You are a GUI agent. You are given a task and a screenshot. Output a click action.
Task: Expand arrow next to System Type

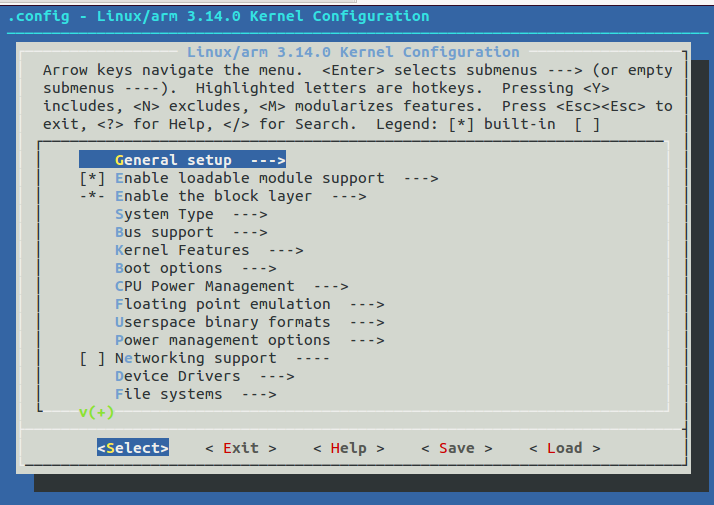[x=250, y=214]
